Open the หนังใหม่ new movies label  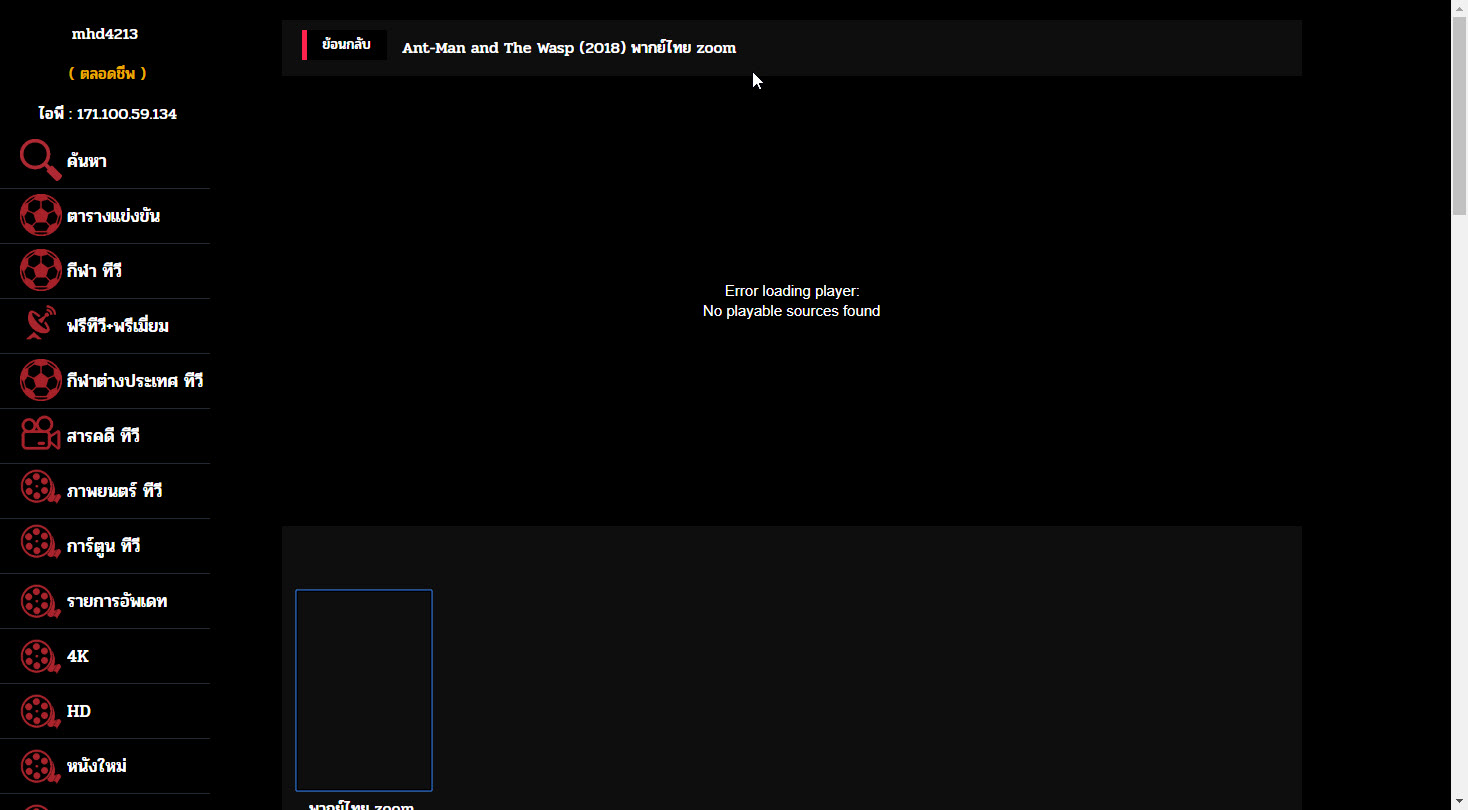point(96,766)
